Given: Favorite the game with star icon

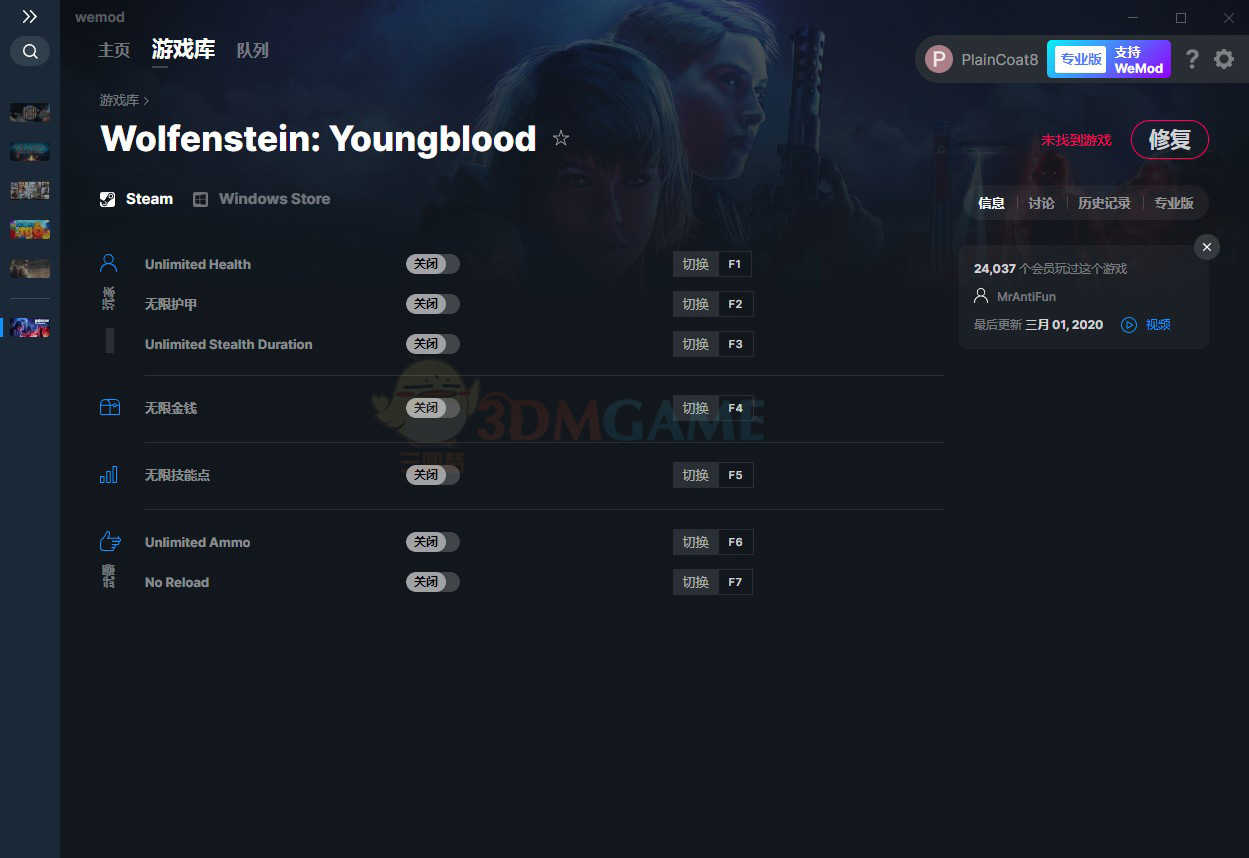Looking at the screenshot, I should pos(561,138).
